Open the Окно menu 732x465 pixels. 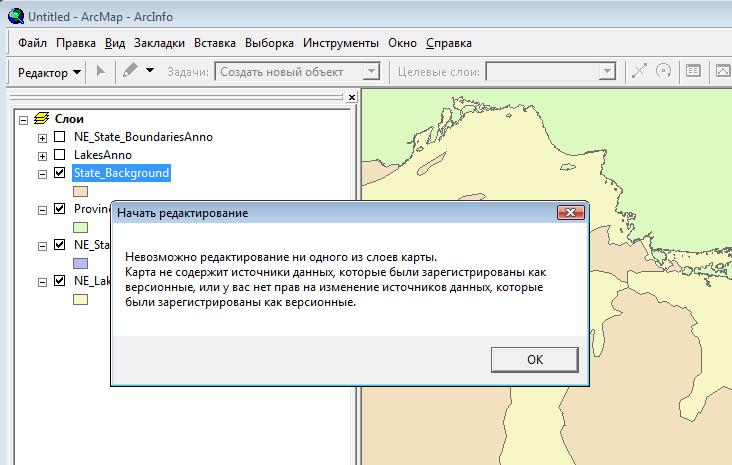tap(402, 43)
